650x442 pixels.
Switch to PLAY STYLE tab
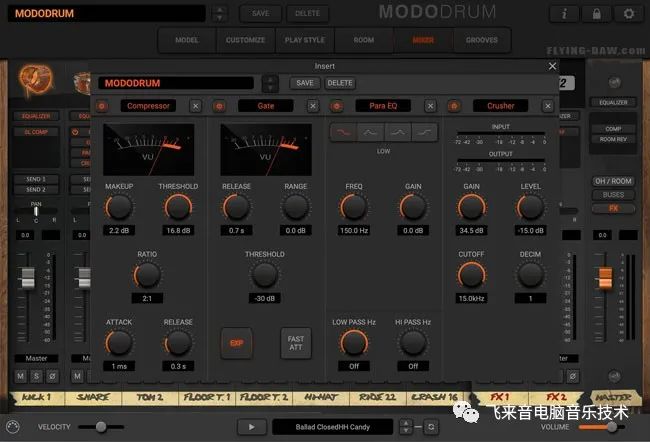pos(305,40)
